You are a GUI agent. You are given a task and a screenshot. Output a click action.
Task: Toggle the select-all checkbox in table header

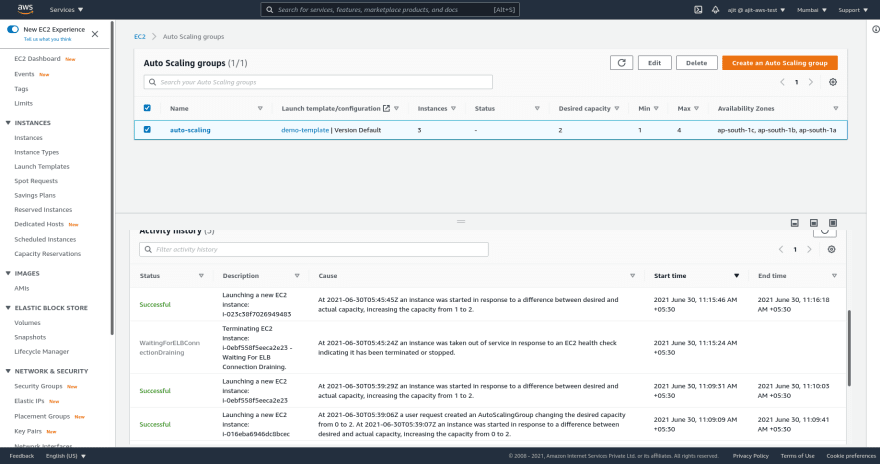[x=147, y=108]
